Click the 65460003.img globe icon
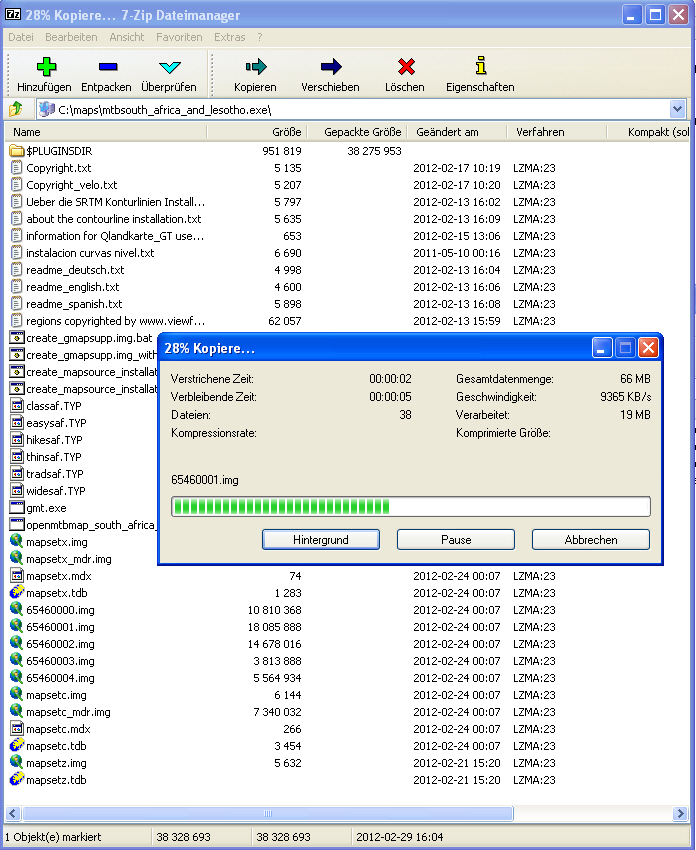The height and width of the screenshot is (850, 696). [x=17, y=660]
